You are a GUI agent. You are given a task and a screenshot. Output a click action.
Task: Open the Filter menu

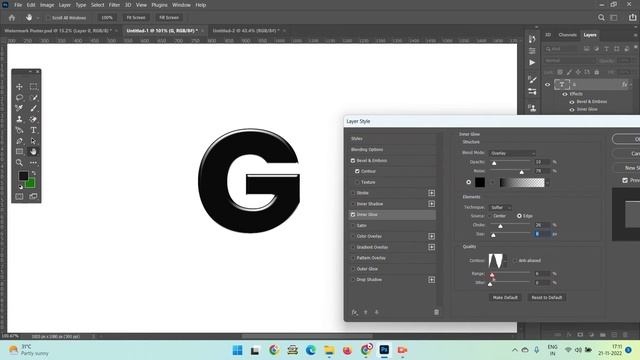click(114, 5)
